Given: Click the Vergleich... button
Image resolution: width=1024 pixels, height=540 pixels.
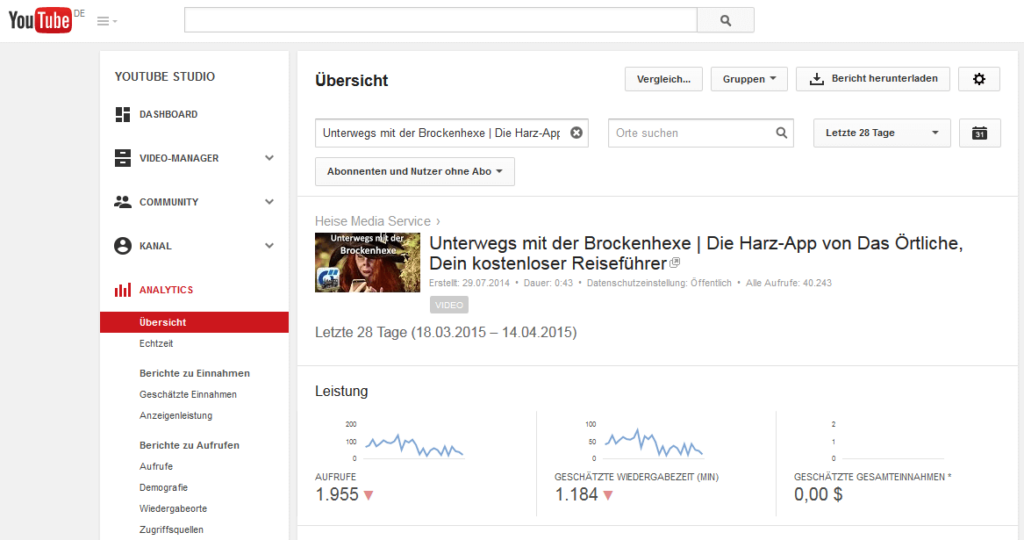Looking at the screenshot, I should click(x=664, y=79).
